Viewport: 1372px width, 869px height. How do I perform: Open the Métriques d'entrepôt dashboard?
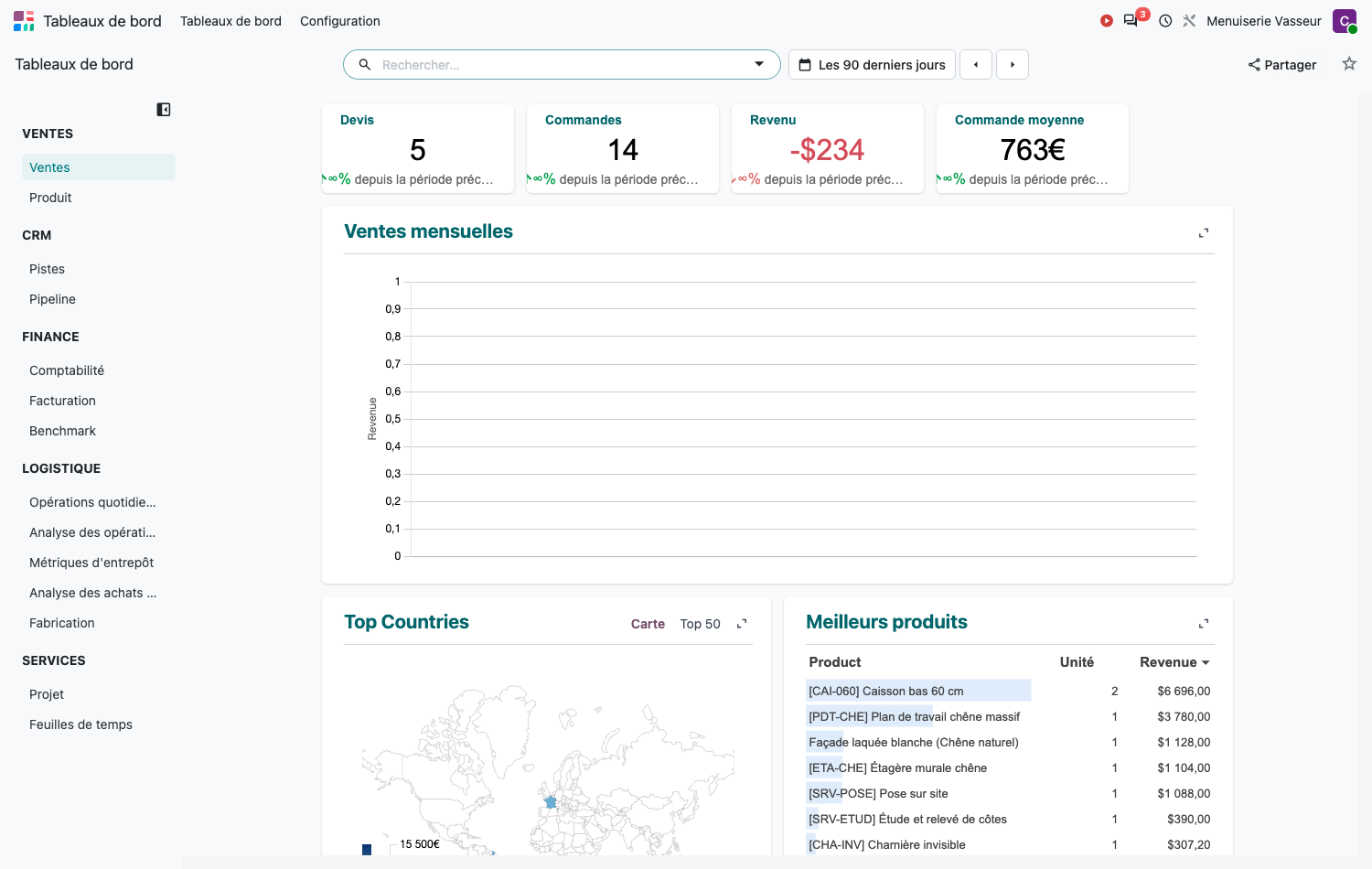99,563
